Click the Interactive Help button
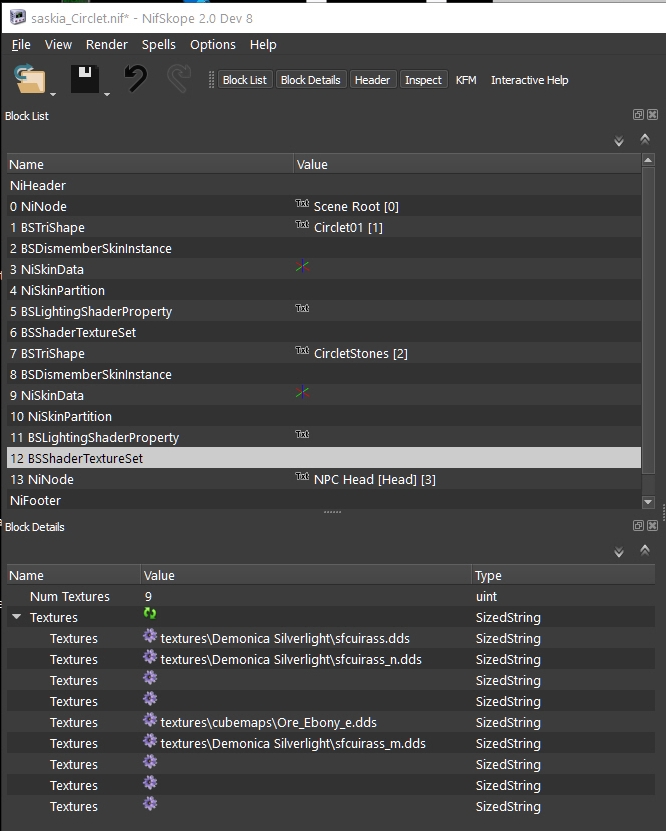The width and height of the screenshot is (666, 831). coord(529,80)
